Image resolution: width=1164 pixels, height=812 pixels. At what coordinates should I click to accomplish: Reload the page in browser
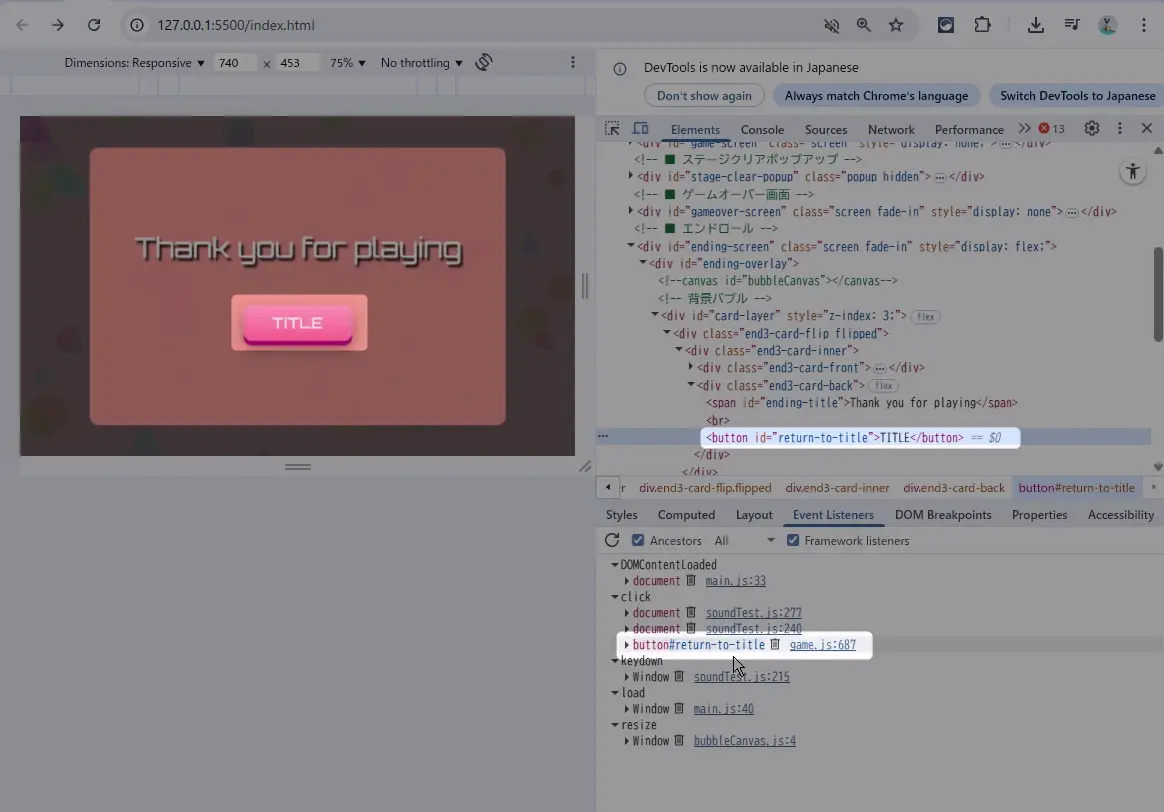94,25
